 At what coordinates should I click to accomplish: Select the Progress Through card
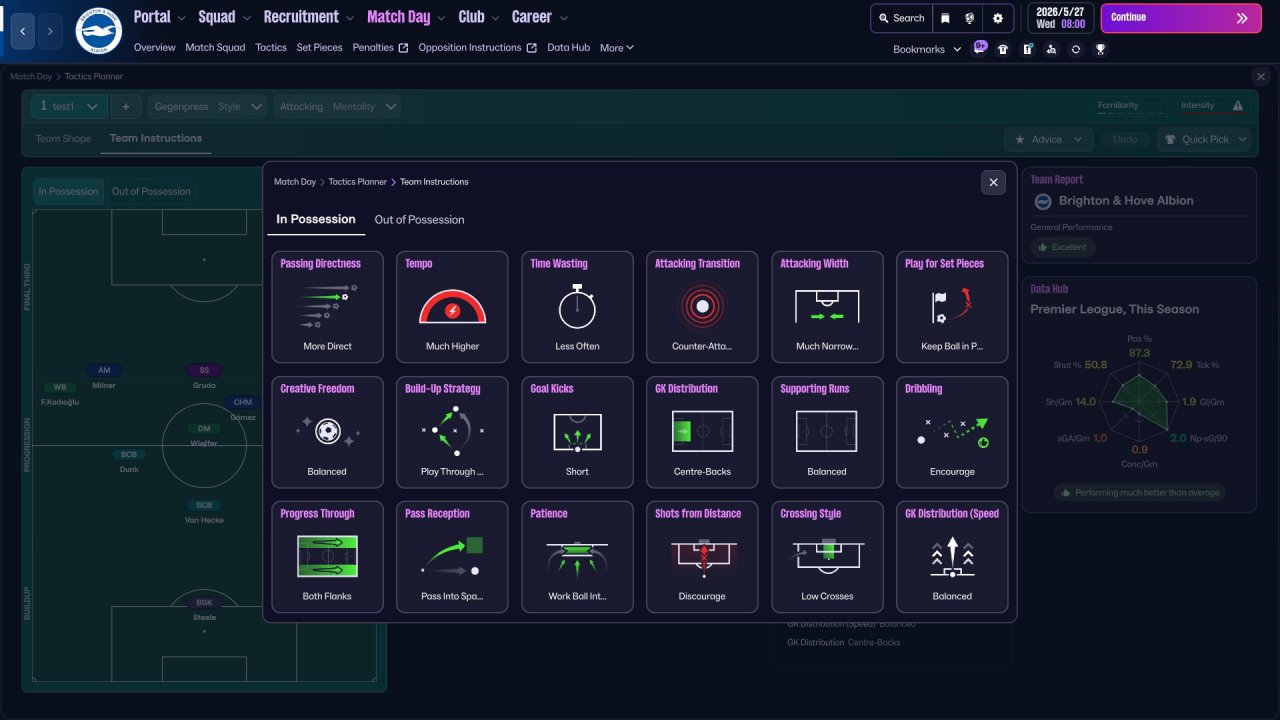click(327, 557)
